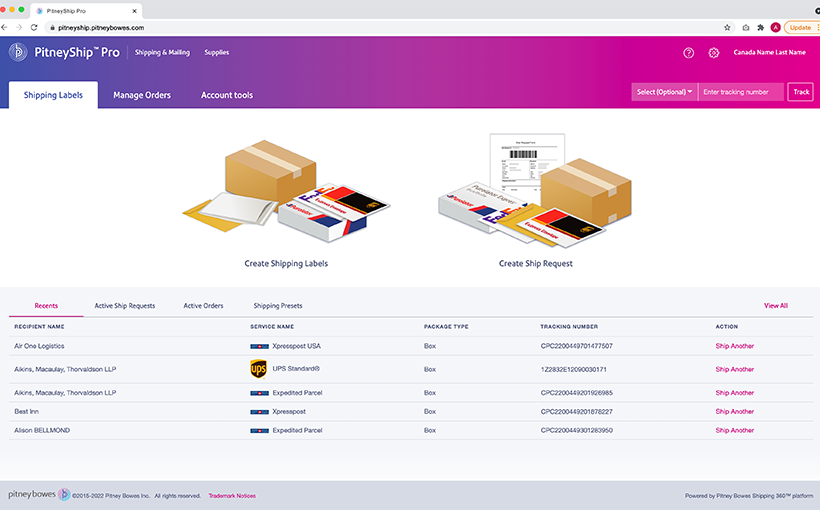Expand the Select (Optional) carrier dropdown
Image resolution: width=820 pixels, height=510 pixels.
664,92
